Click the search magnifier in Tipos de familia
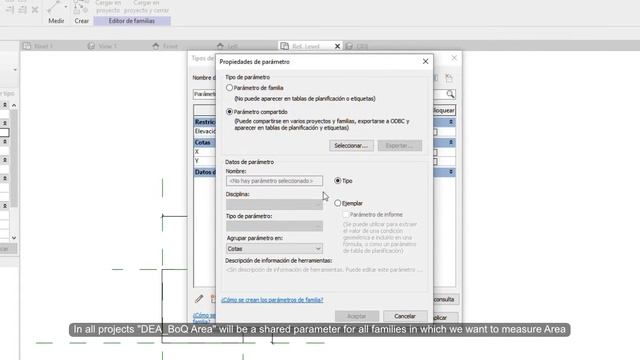The height and width of the screenshot is (360, 640). [450, 94]
